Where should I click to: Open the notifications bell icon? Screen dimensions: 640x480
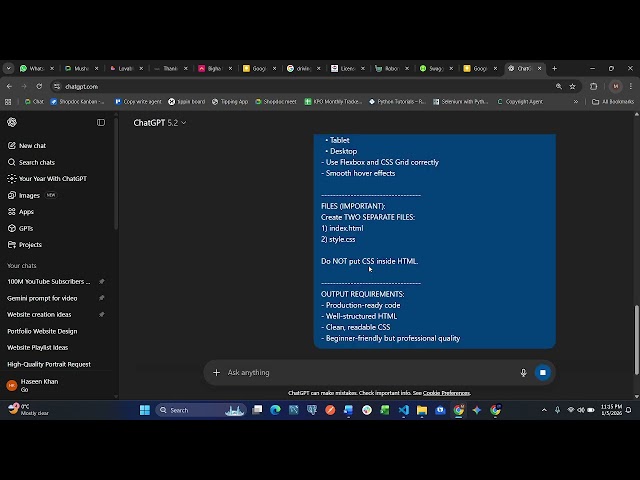(x=629, y=410)
